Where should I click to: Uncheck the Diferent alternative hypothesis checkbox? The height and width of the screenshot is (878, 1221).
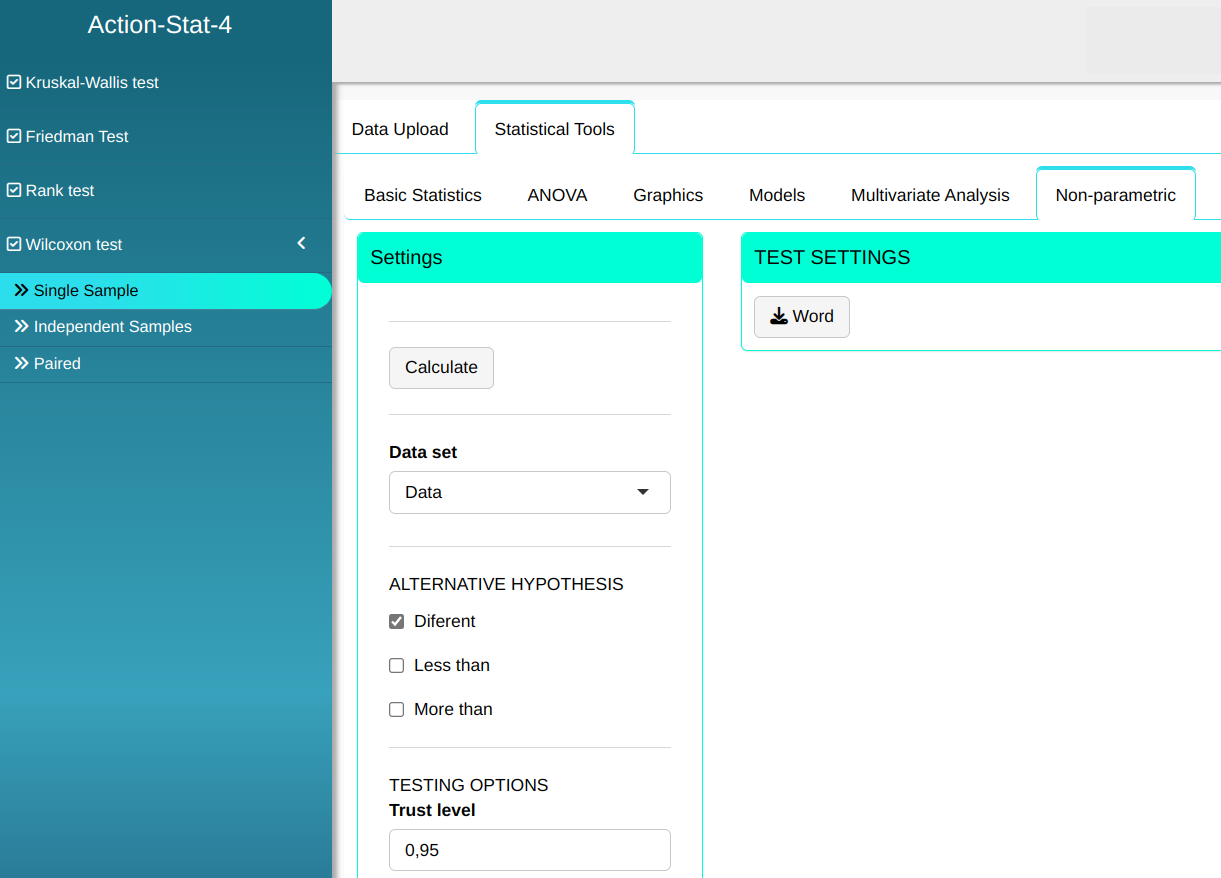[x=397, y=622]
